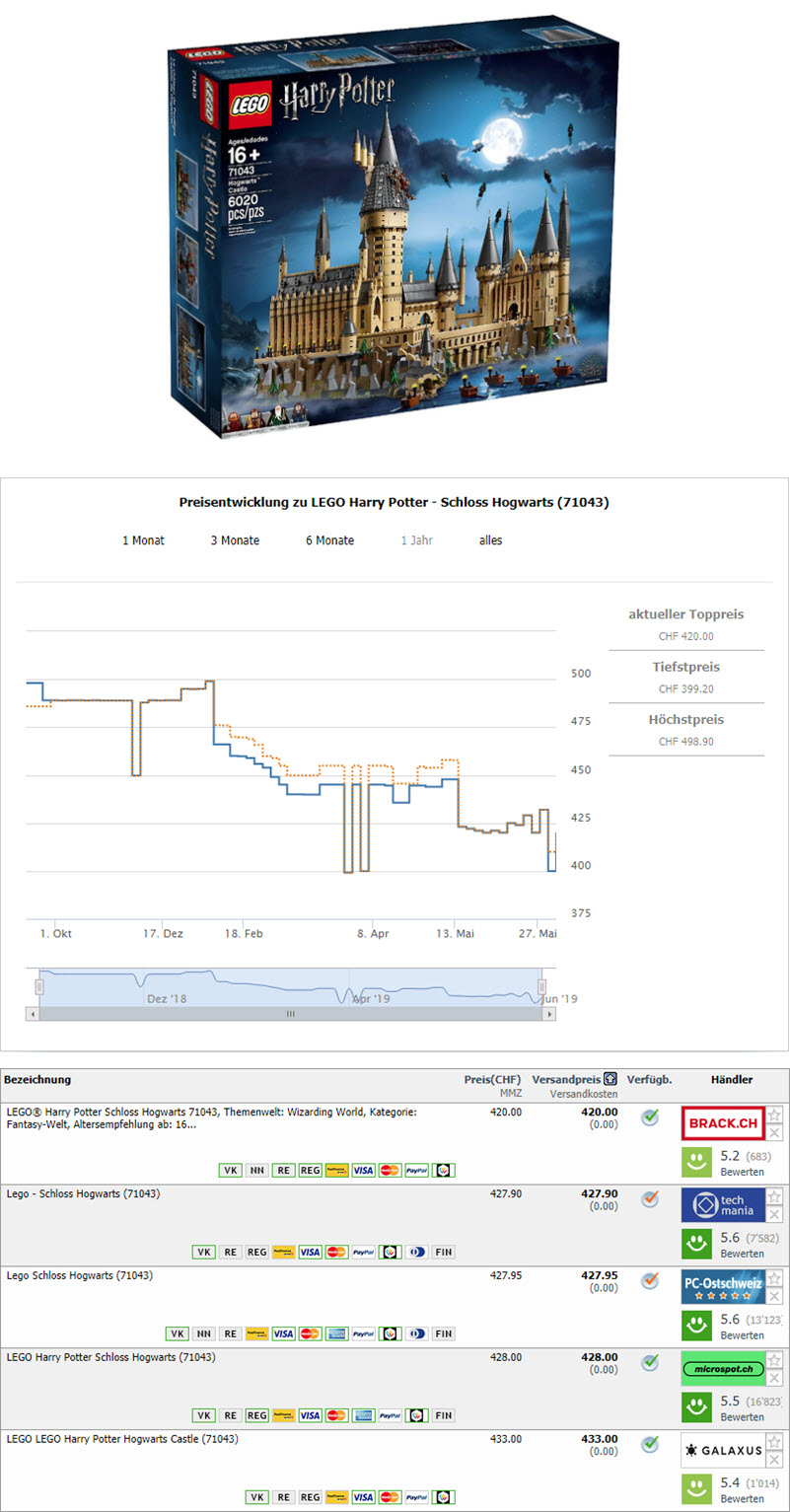The height and width of the screenshot is (1512, 790).
Task: Click the green smiley rating for BRACK.CH
Action: coord(696,1161)
